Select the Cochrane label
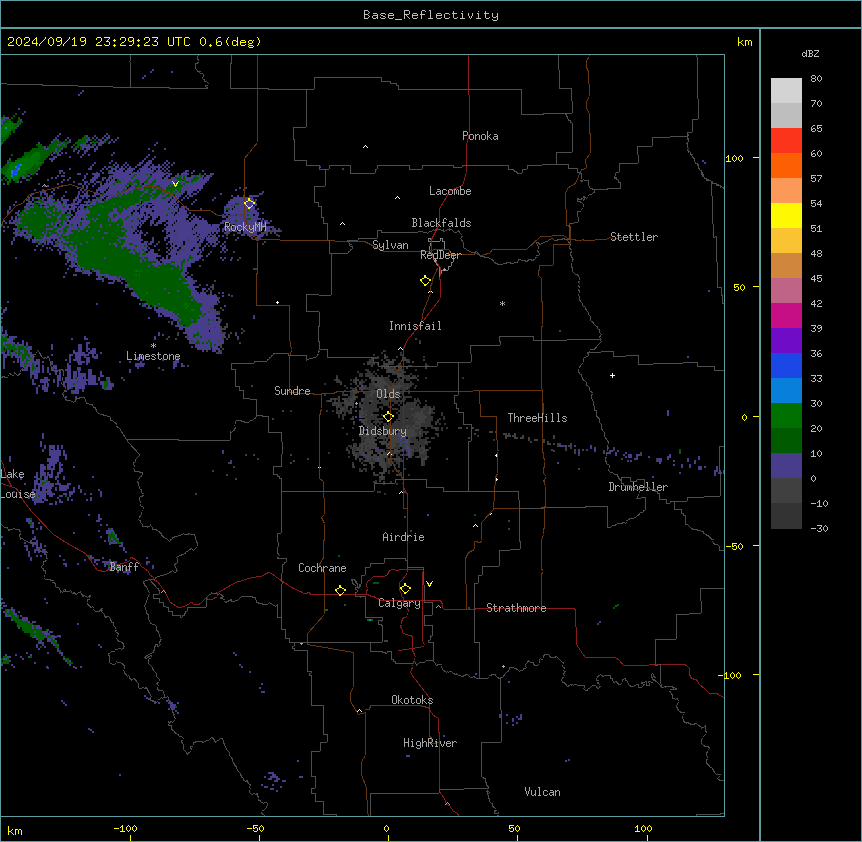This screenshot has width=862, height=842. [x=322, y=568]
